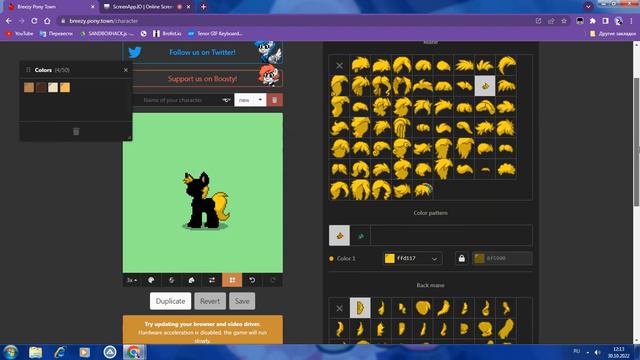Click the Chrome icon in the taskbar

[134, 352]
